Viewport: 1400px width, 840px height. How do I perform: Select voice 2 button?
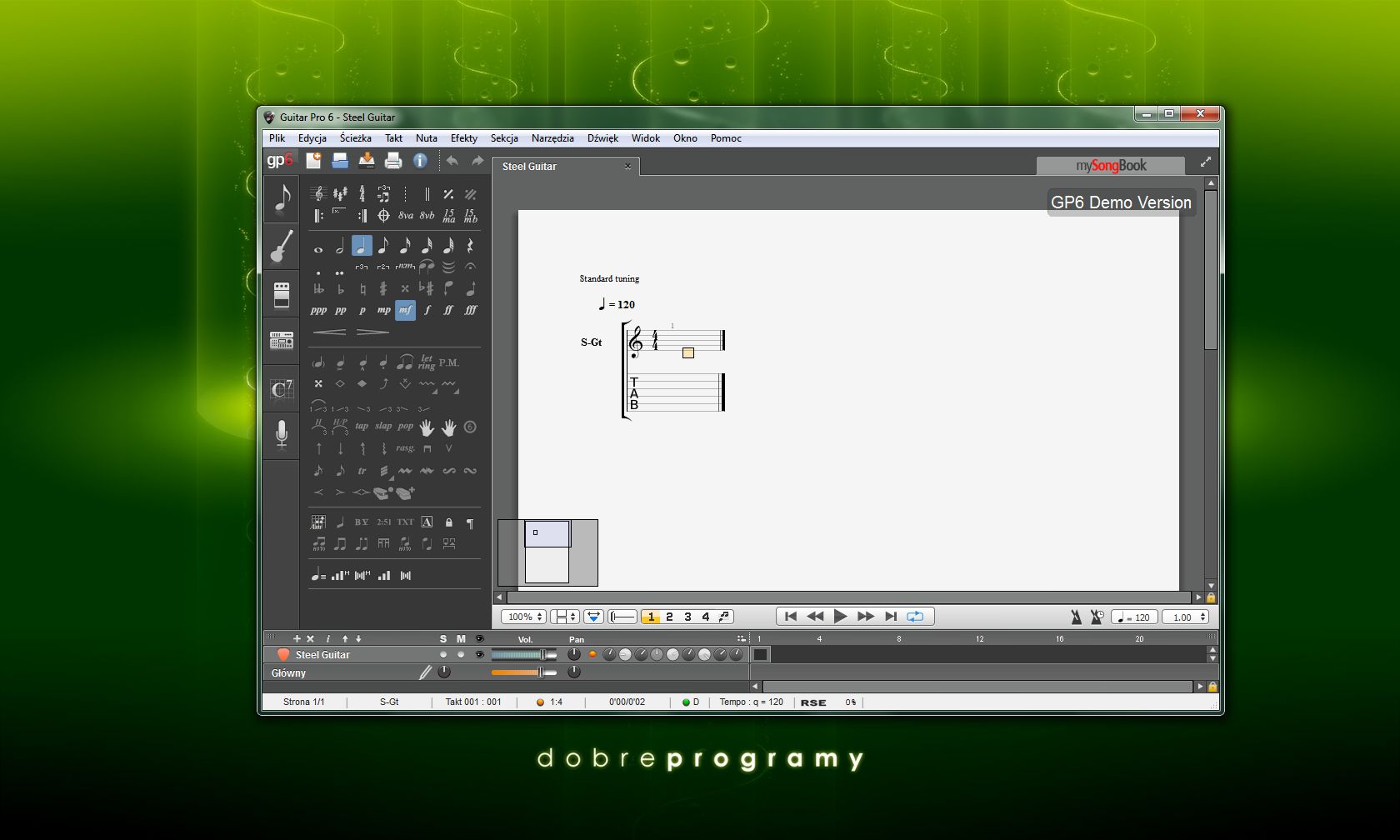click(x=669, y=617)
